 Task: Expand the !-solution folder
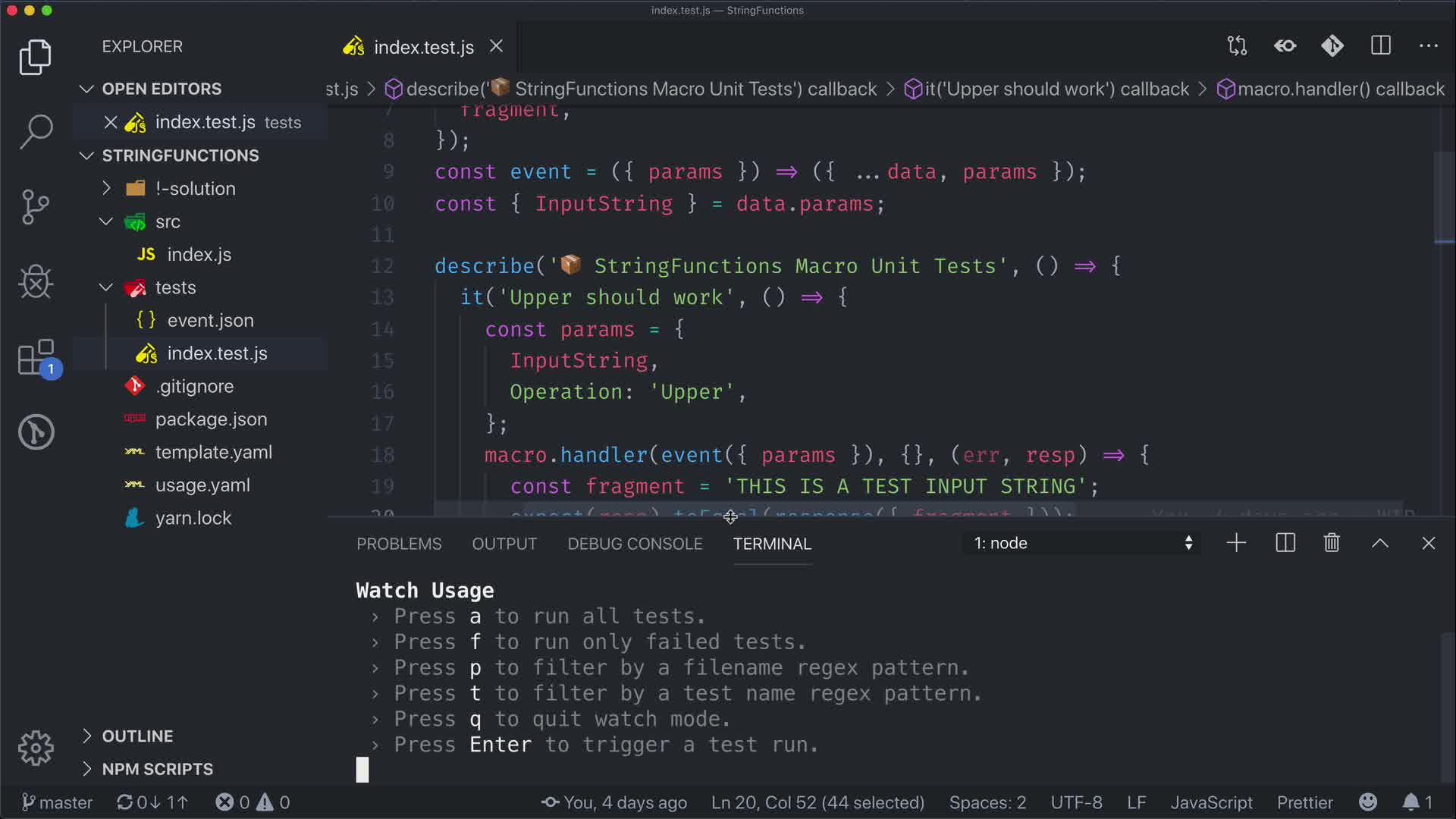point(195,188)
